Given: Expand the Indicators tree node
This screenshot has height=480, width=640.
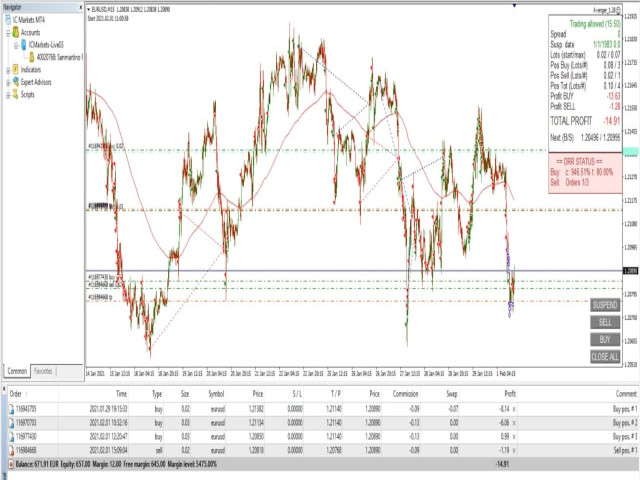Looking at the screenshot, I should 8,70.
